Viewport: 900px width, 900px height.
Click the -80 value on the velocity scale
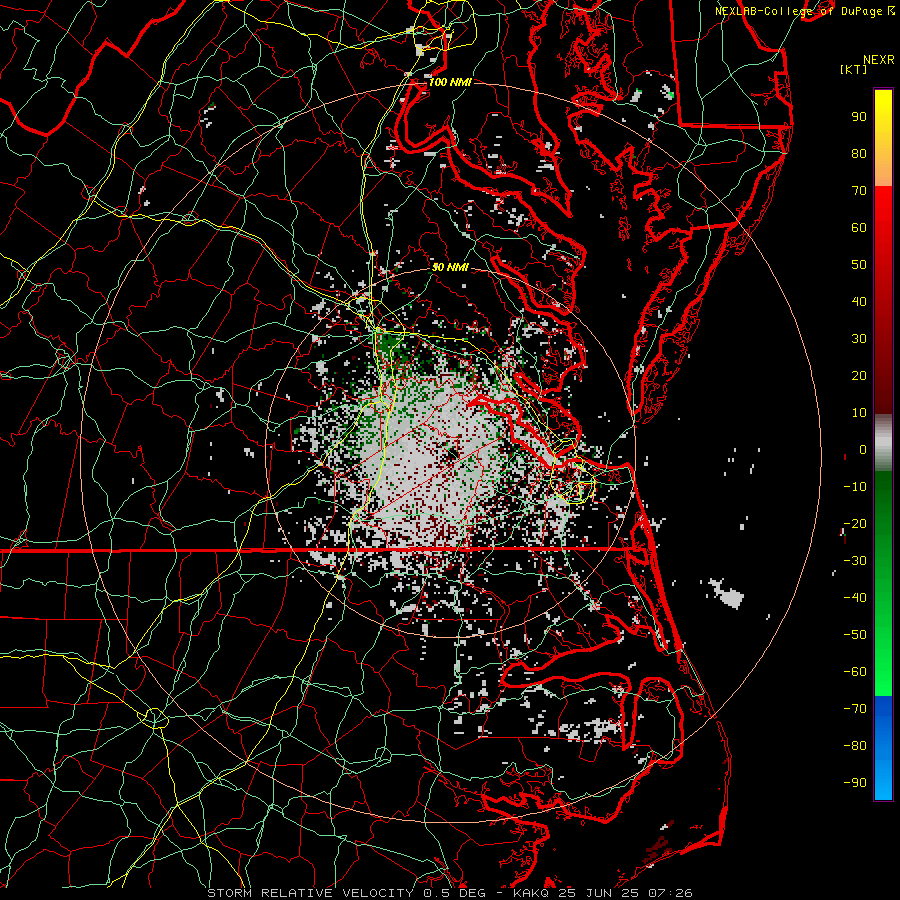point(855,746)
